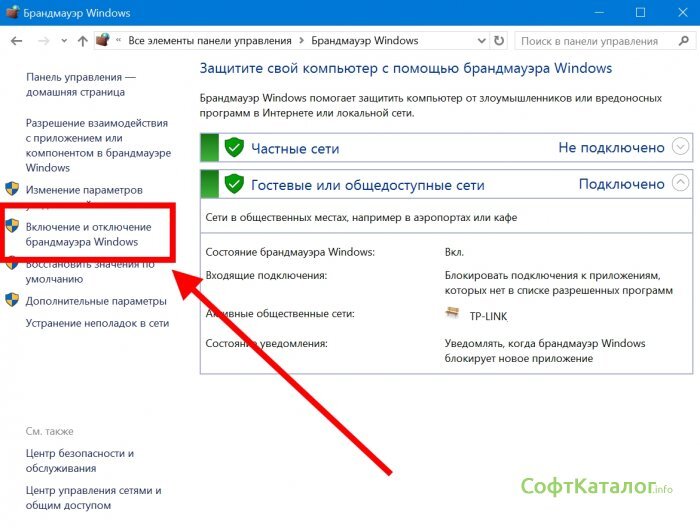Image resolution: width=700 pixels, height=528 pixels.
Task: Click 'Входящие подключения:' label
Action: [x=266, y=275]
